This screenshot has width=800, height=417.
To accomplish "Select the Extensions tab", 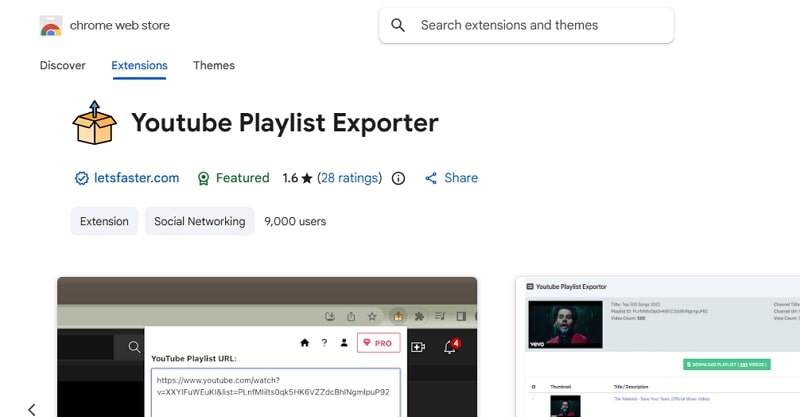I will tap(139, 65).
